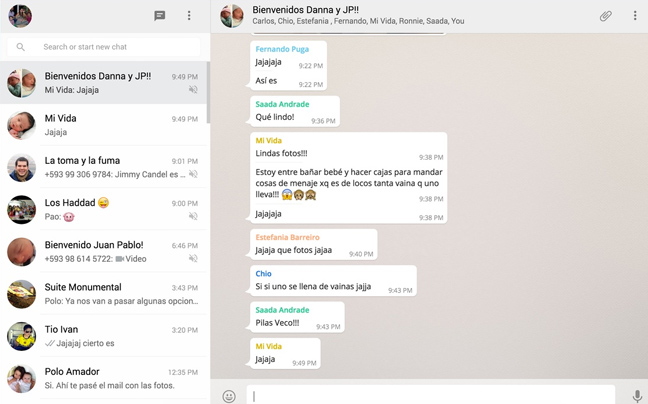Open sidebar three-dot menu

tap(189, 16)
